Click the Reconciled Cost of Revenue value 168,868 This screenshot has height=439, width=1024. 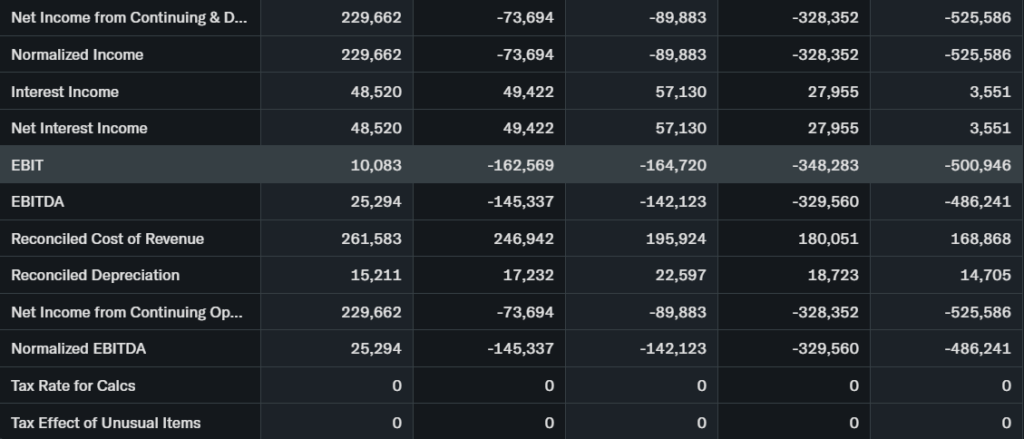977,239
